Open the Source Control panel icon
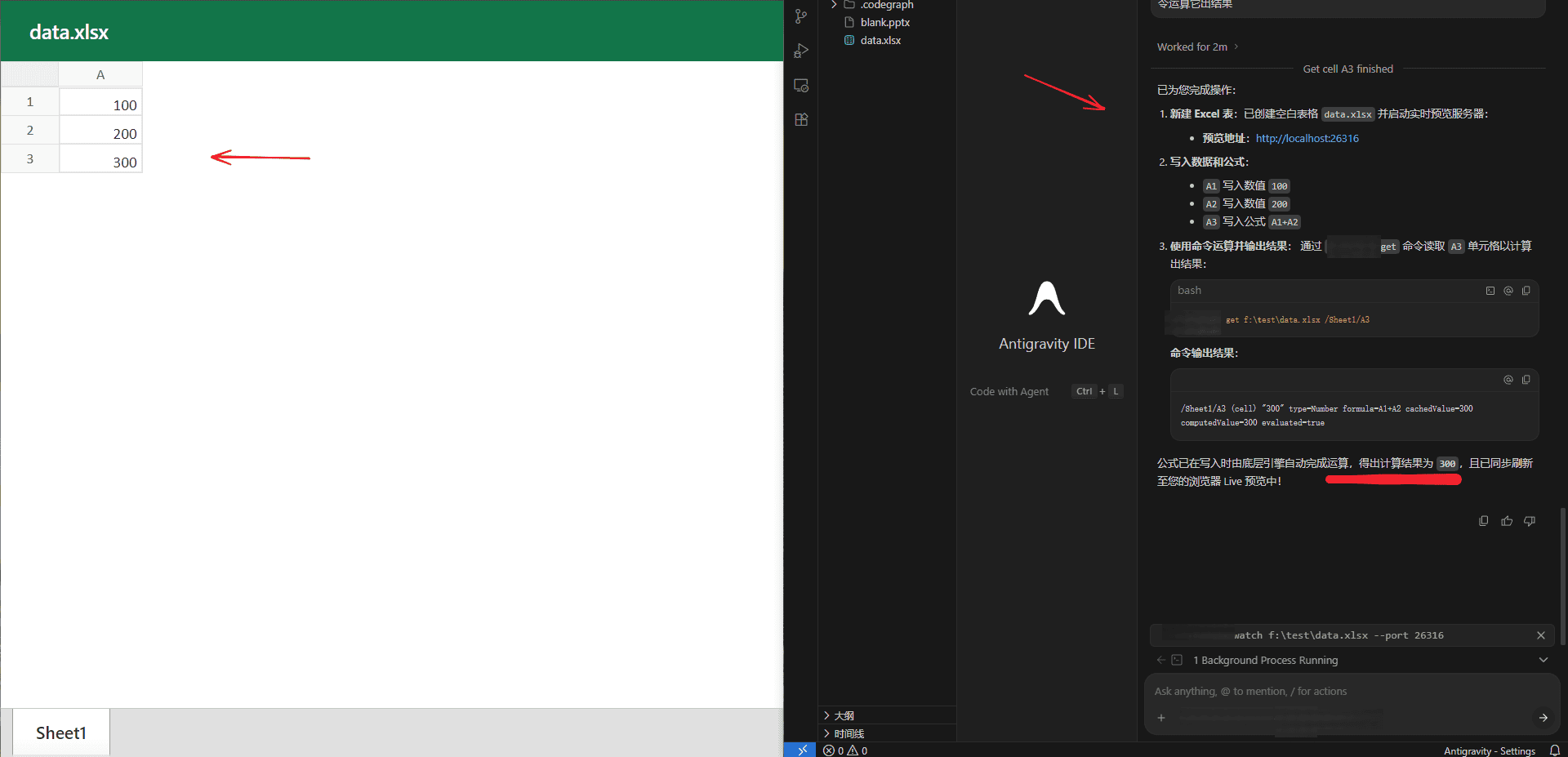Image resolution: width=1568 pixels, height=757 pixels. [801, 16]
